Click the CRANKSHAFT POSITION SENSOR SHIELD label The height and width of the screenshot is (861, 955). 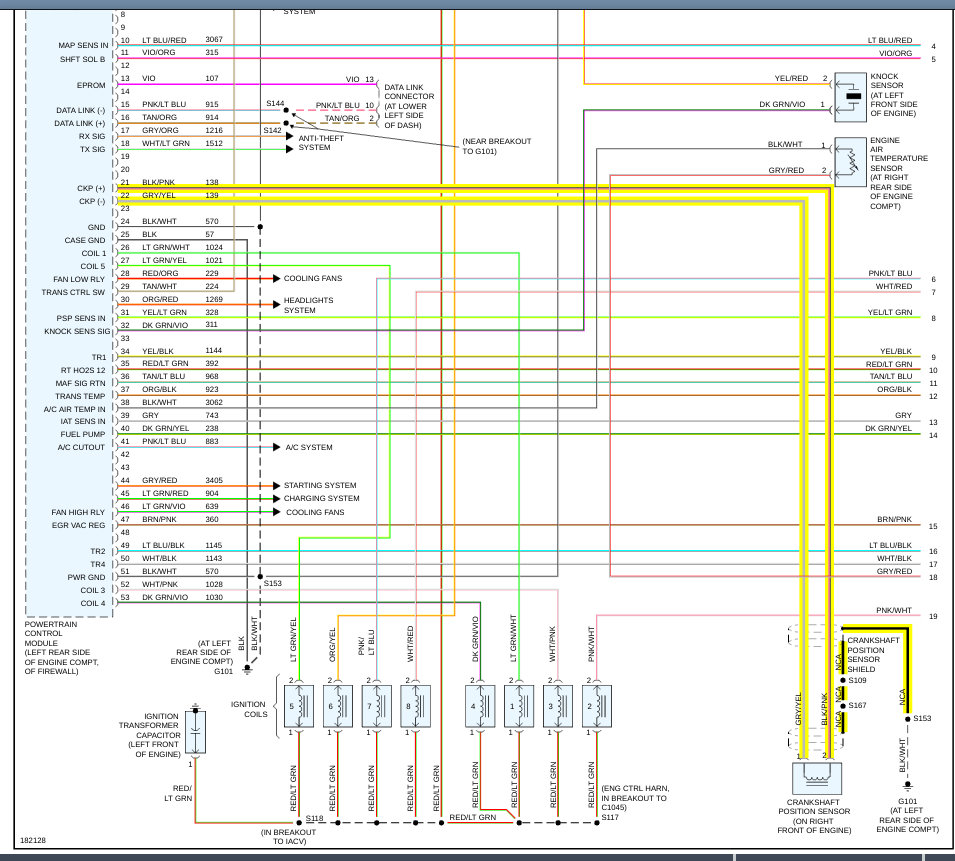[x=873, y=655]
